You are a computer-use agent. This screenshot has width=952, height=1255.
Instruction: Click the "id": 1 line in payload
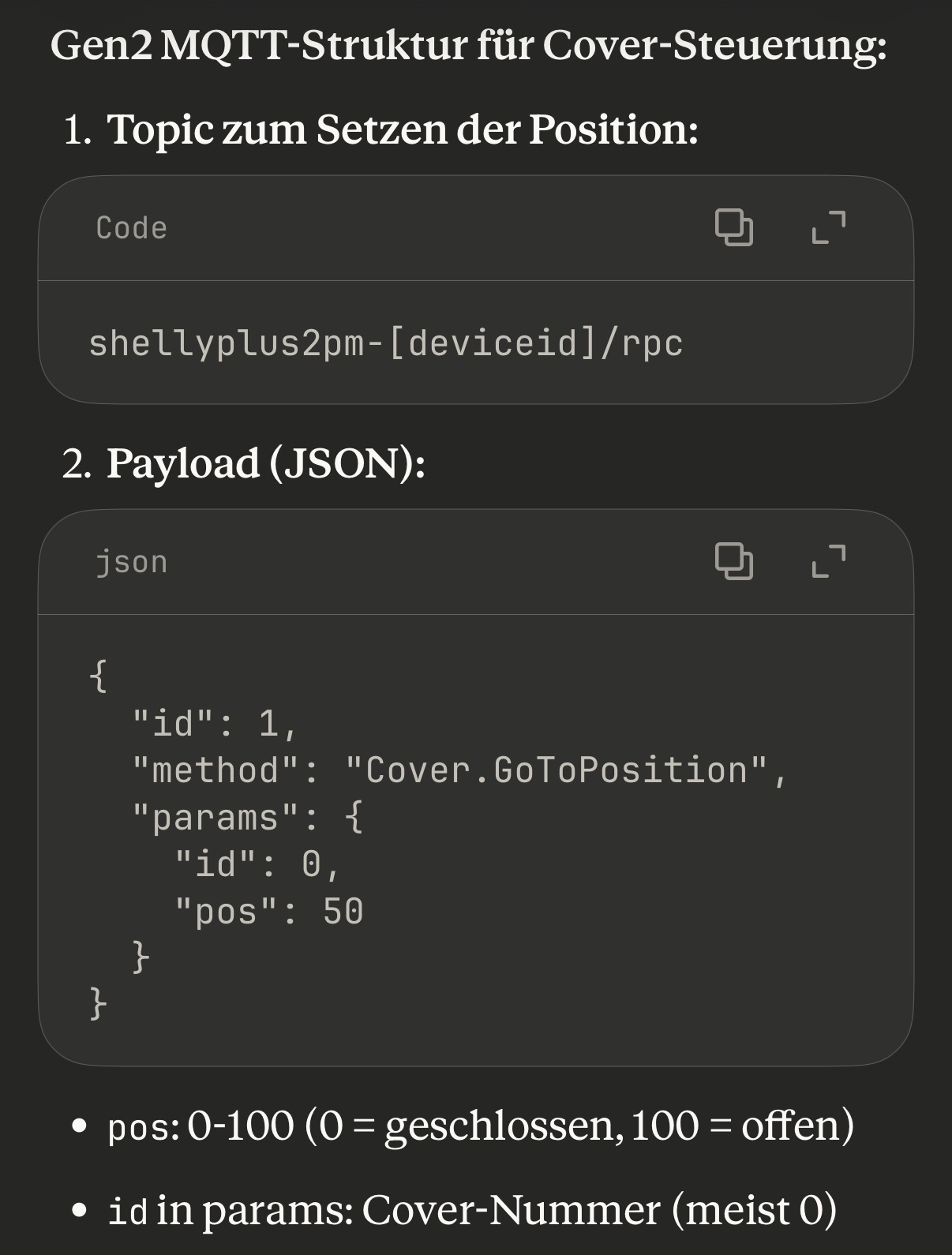[215, 723]
